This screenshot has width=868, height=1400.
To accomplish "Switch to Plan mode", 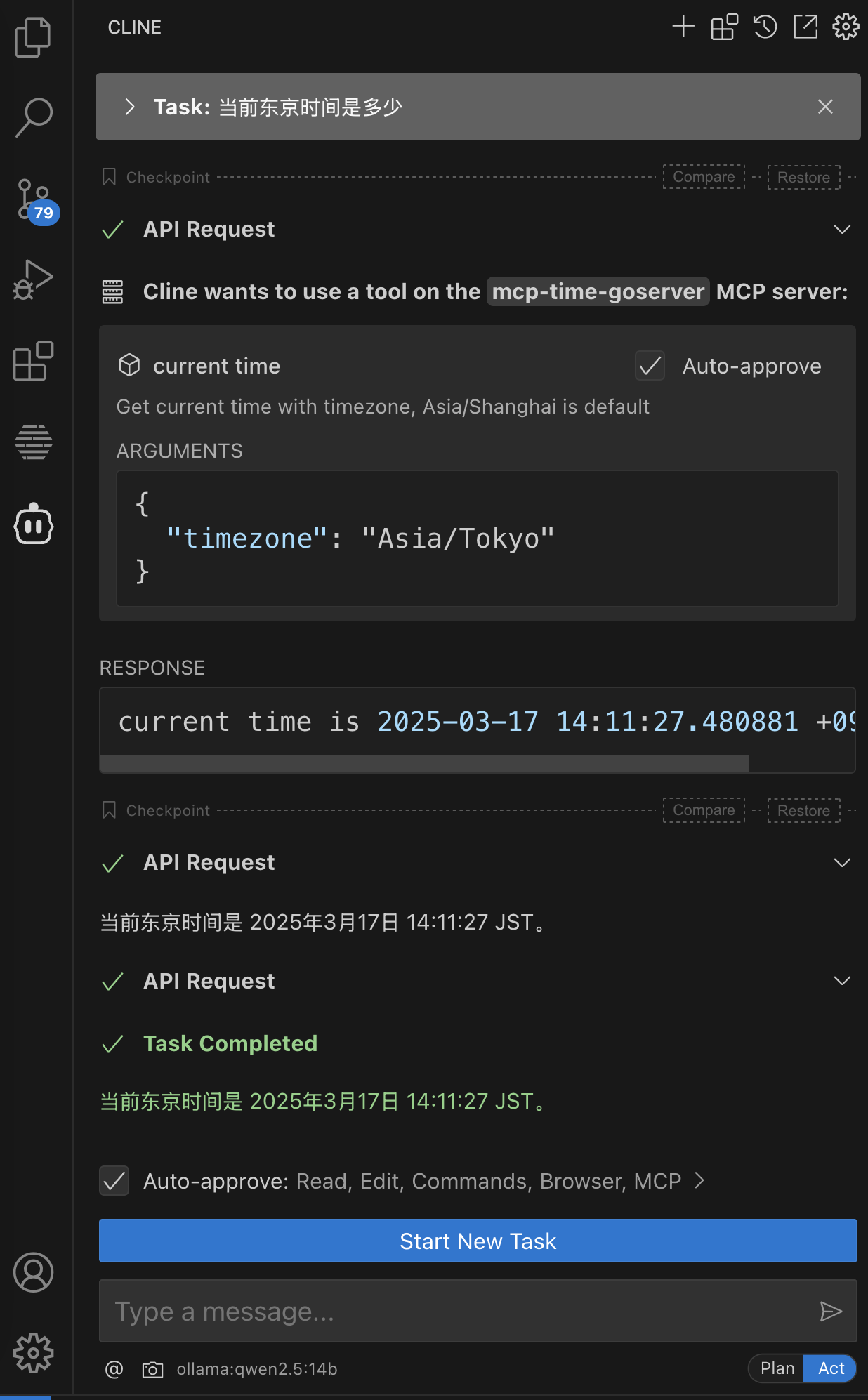I will [777, 1368].
